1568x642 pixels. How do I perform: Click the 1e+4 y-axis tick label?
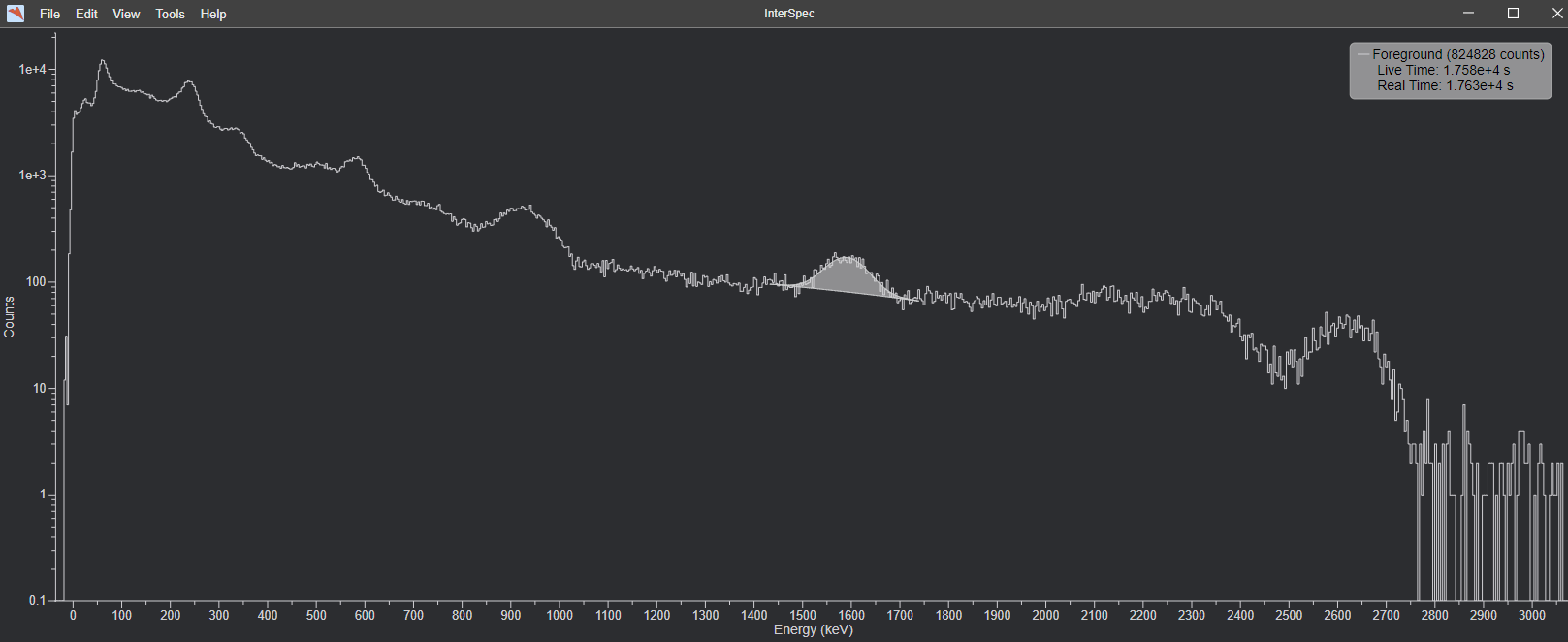click(32, 70)
